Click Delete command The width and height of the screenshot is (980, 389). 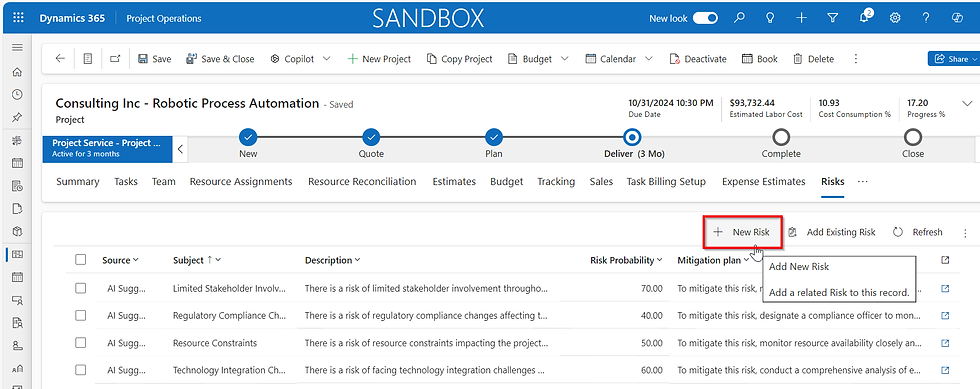(813, 59)
